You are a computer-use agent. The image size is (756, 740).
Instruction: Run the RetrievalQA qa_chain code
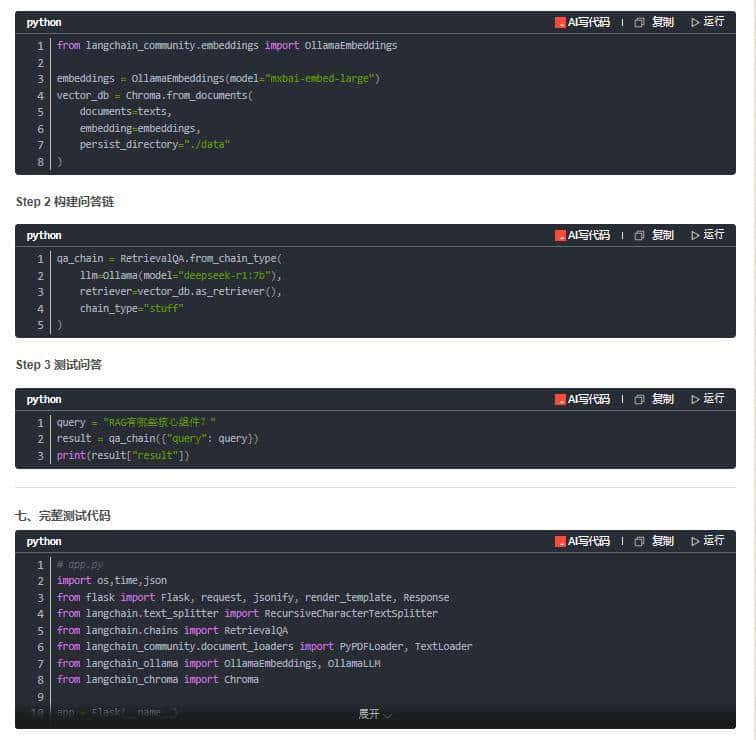707,235
